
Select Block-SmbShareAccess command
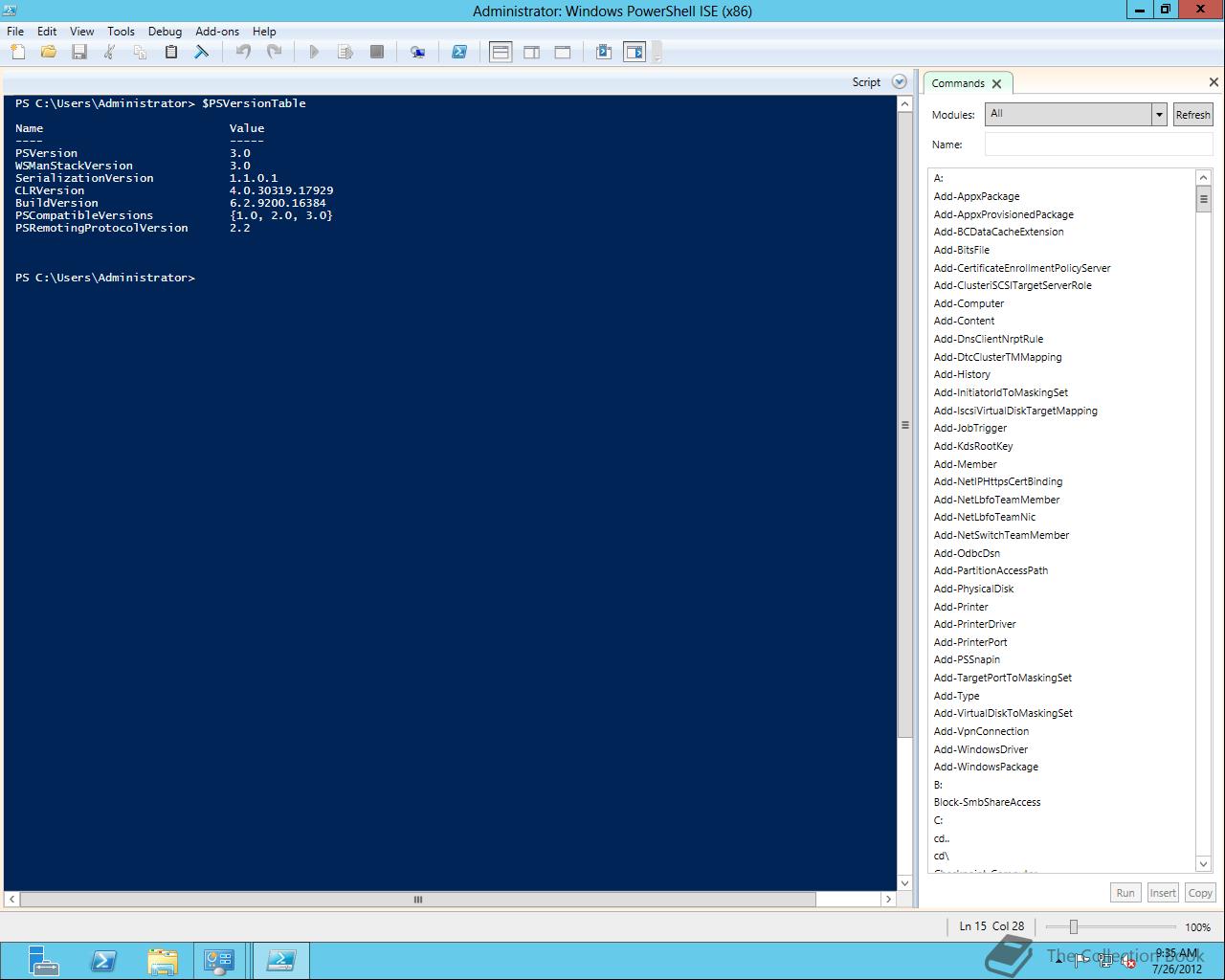click(987, 802)
